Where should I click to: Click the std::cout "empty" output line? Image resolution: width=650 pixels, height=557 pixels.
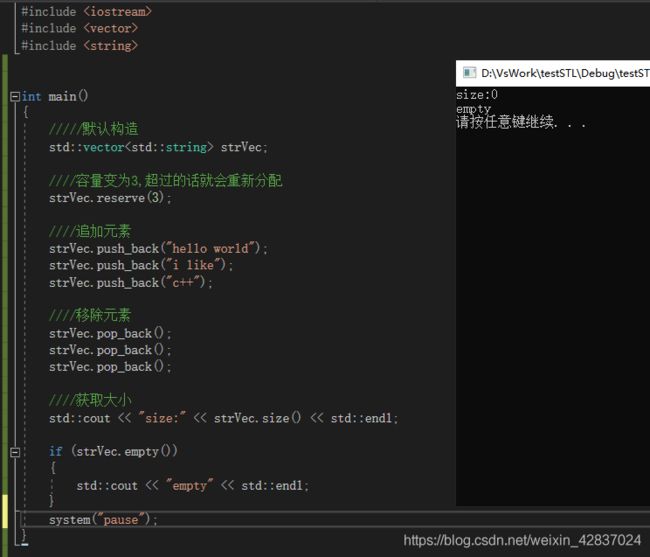(x=192, y=486)
